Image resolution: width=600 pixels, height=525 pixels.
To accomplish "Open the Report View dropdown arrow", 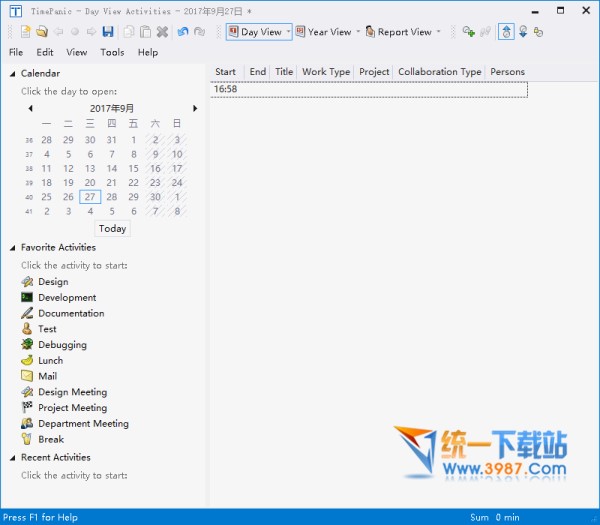I will 439,32.
